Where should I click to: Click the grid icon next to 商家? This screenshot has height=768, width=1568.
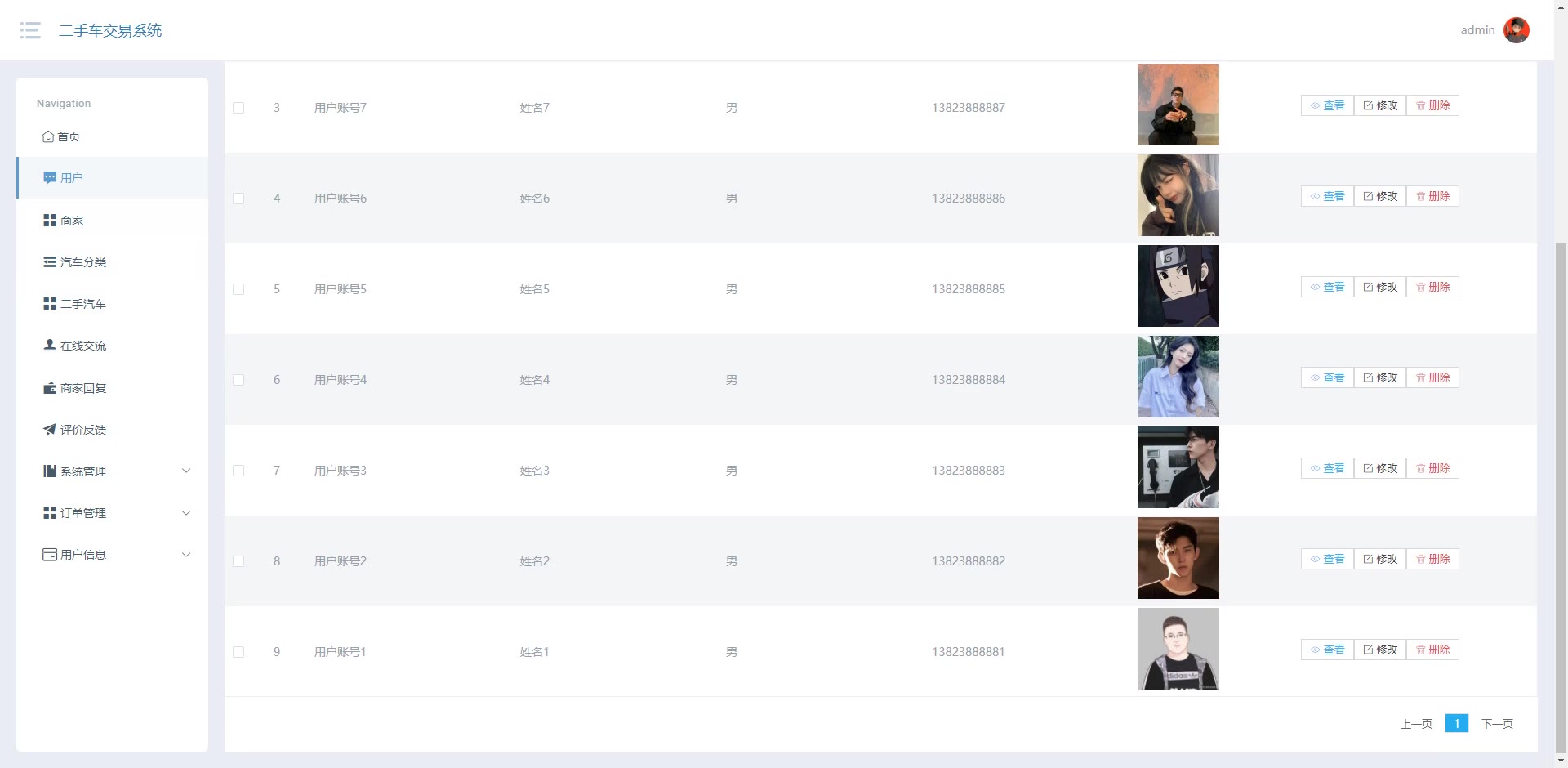pyautogui.click(x=50, y=221)
